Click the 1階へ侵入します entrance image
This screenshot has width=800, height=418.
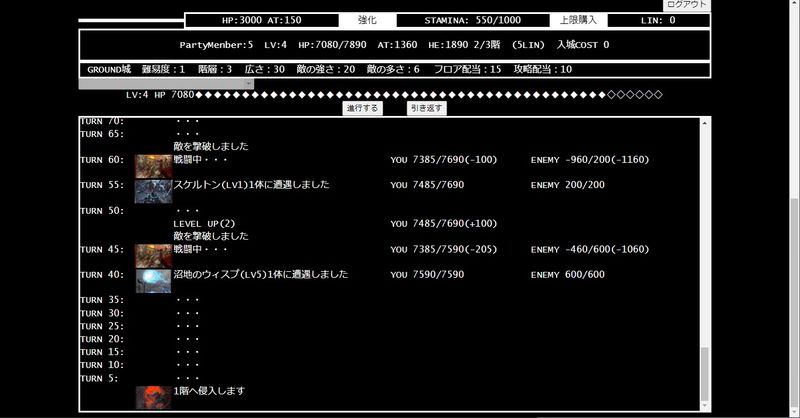coord(153,396)
